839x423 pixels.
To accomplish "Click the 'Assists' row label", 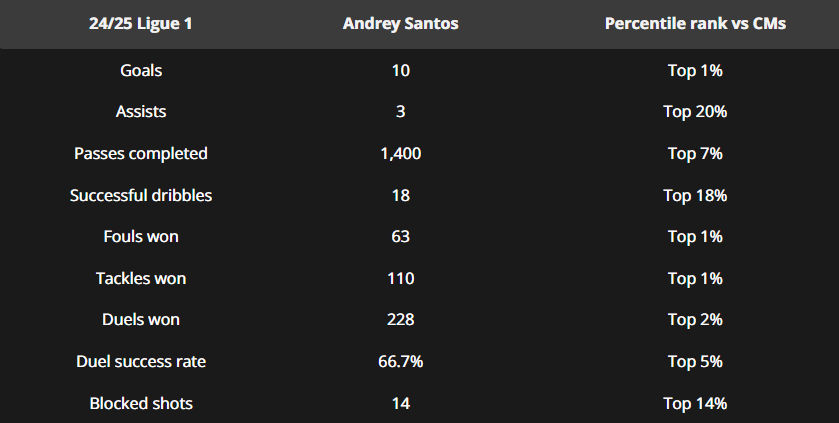I will coord(140,112).
